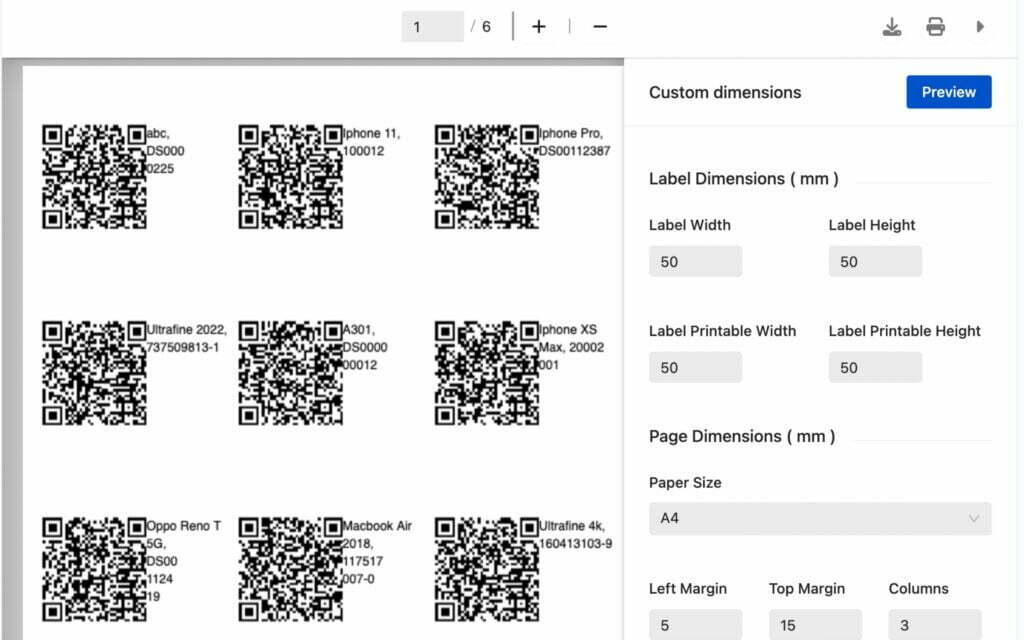Image resolution: width=1024 pixels, height=640 pixels.
Task: Print the label sheet
Action: coord(936,26)
